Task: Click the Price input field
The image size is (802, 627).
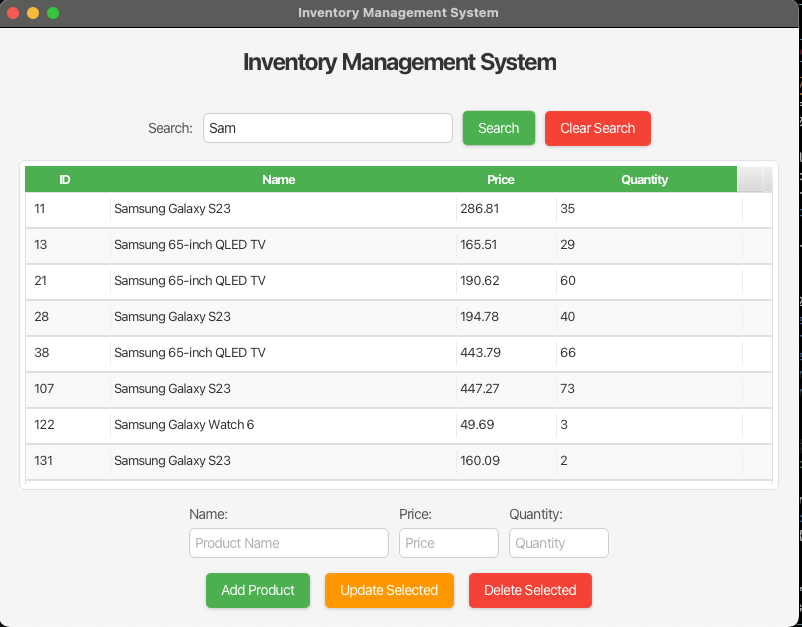Action: (449, 543)
